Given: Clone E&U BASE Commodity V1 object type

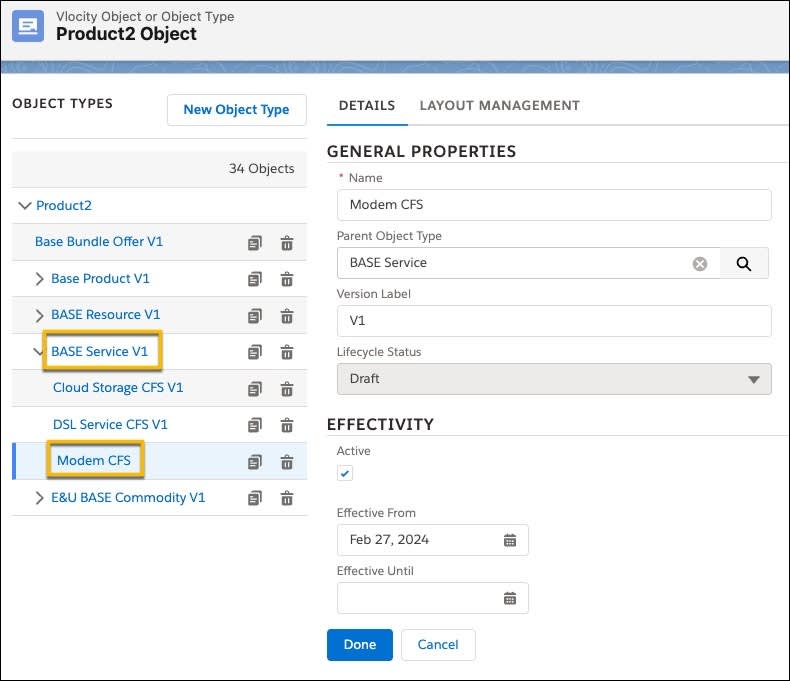Looking at the screenshot, I should [255, 499].
